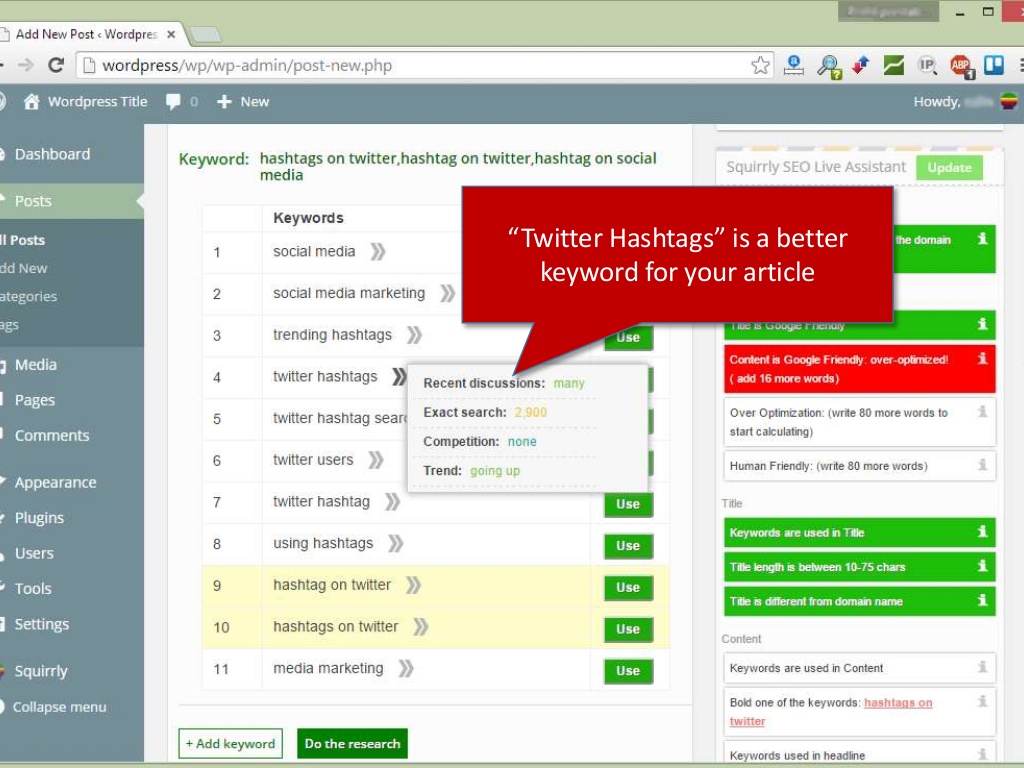The width and height of the screenshot is (1024, 768).
Task: Expand details arrows for hashtag on twitter
Action: coord(413,585)
